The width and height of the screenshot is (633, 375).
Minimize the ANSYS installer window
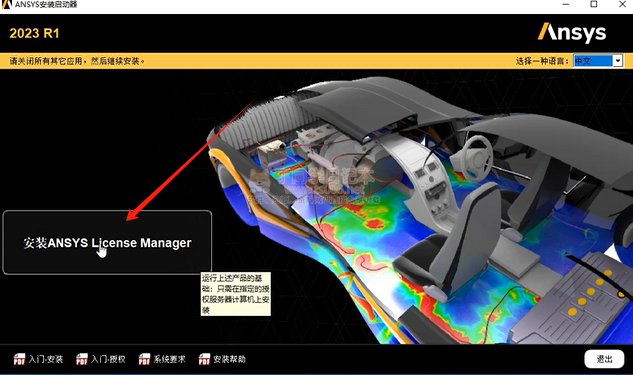(566, 4)
